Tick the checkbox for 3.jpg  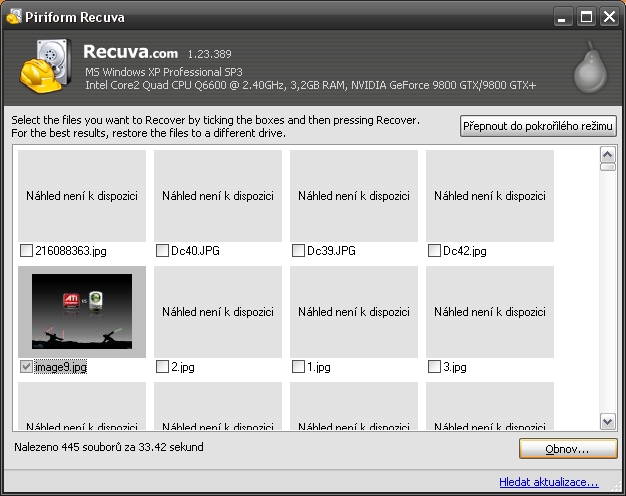point(434,367)
